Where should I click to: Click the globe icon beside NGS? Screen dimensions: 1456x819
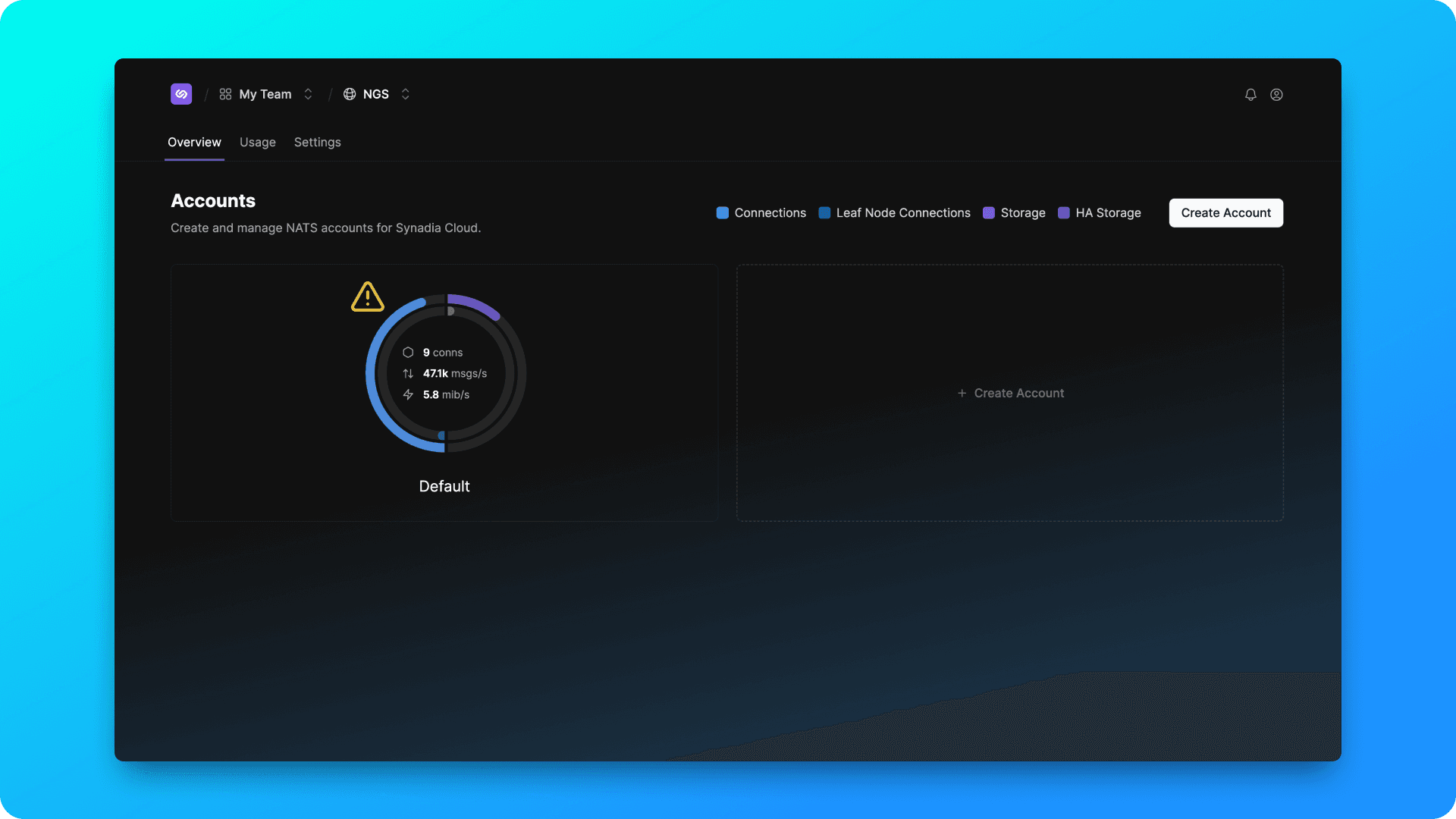350,94
